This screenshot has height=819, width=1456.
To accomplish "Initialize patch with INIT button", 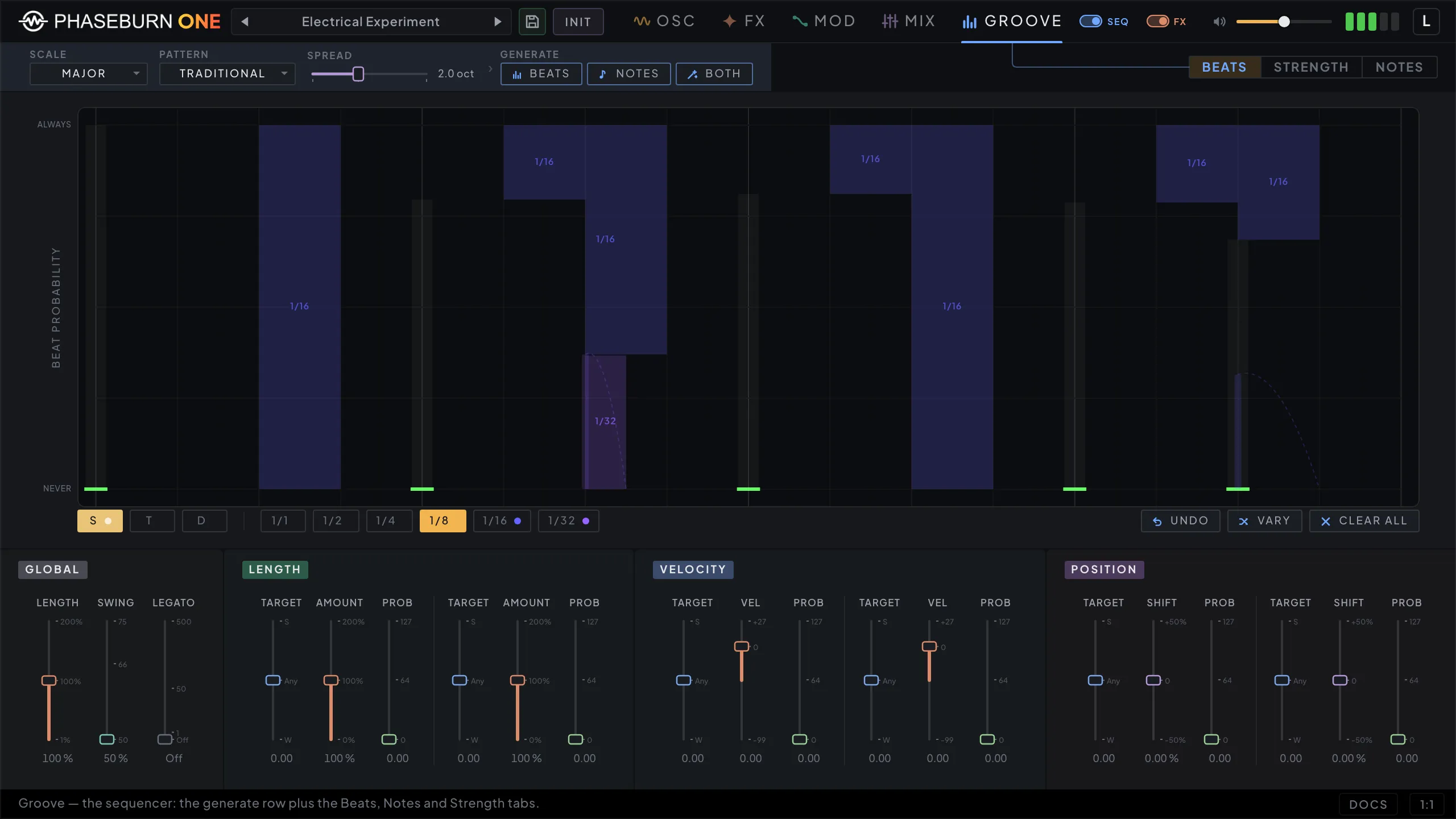I will click(x=578, y=22).
